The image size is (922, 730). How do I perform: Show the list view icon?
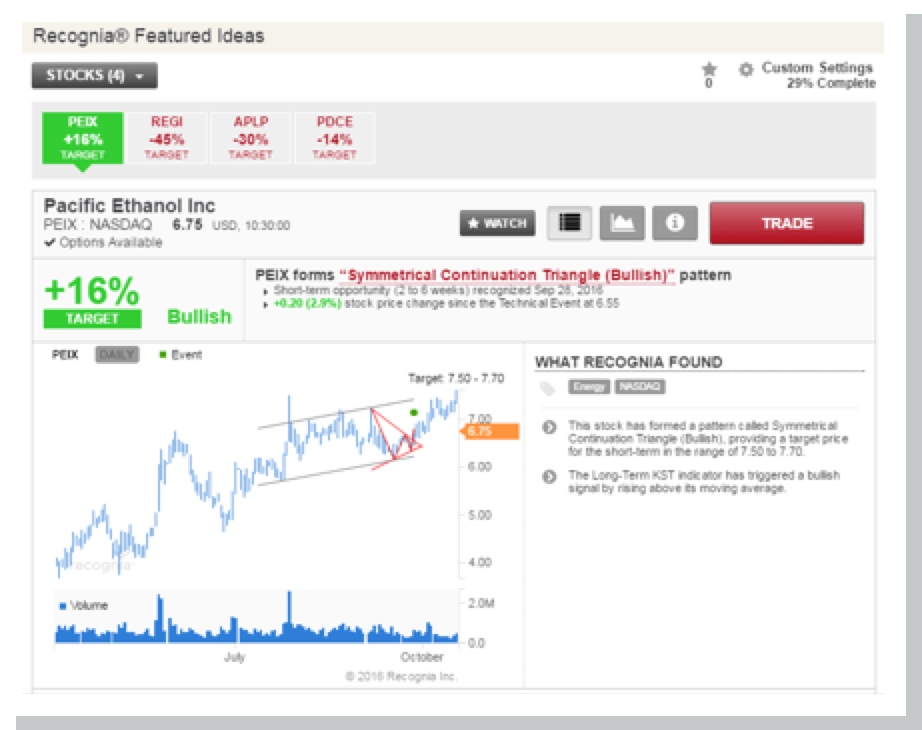(x=569, y=223)
